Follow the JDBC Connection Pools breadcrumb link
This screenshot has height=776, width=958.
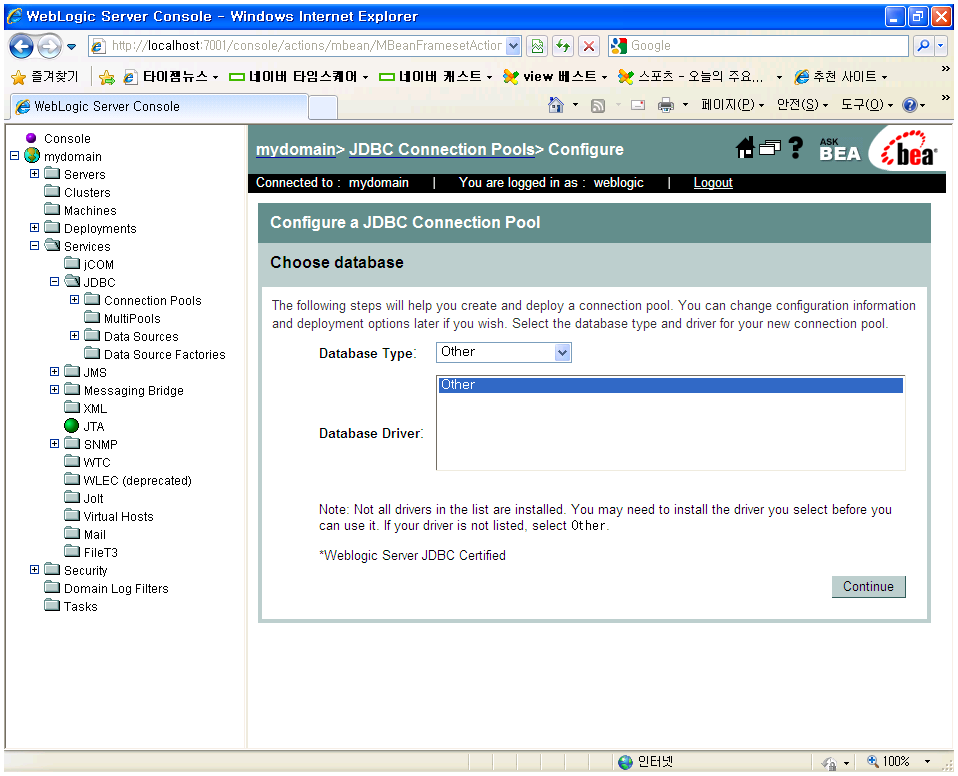pos(442,149)
